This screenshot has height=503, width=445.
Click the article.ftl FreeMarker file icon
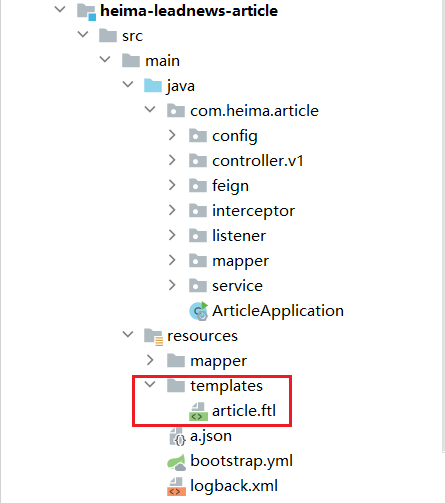198,411
